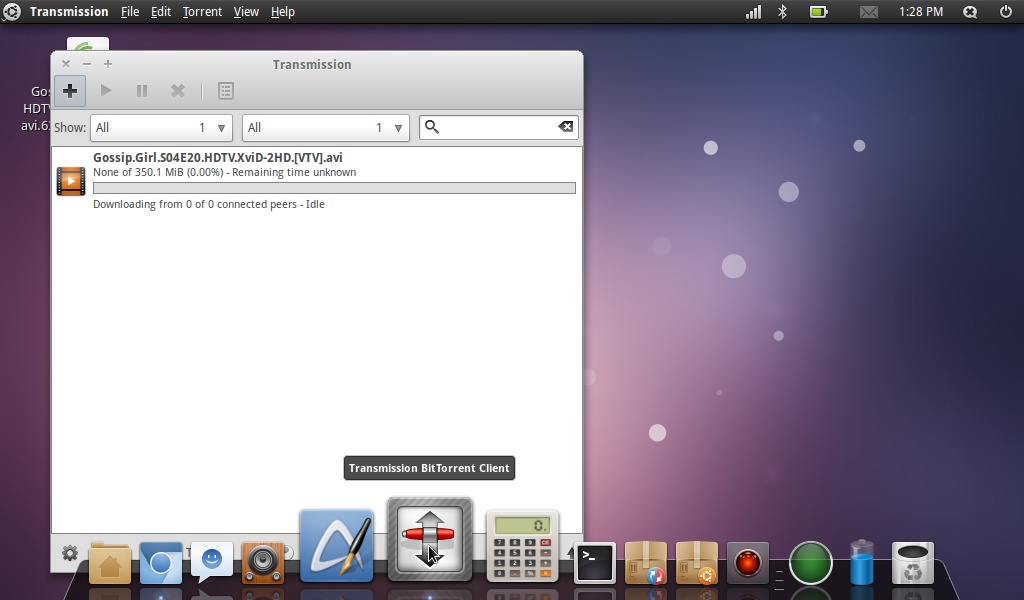Image resolution: width=1024 pixels, height=600 pixels.
Task: Click the battery indicator in the top panel
Action: tap(818, 12)
